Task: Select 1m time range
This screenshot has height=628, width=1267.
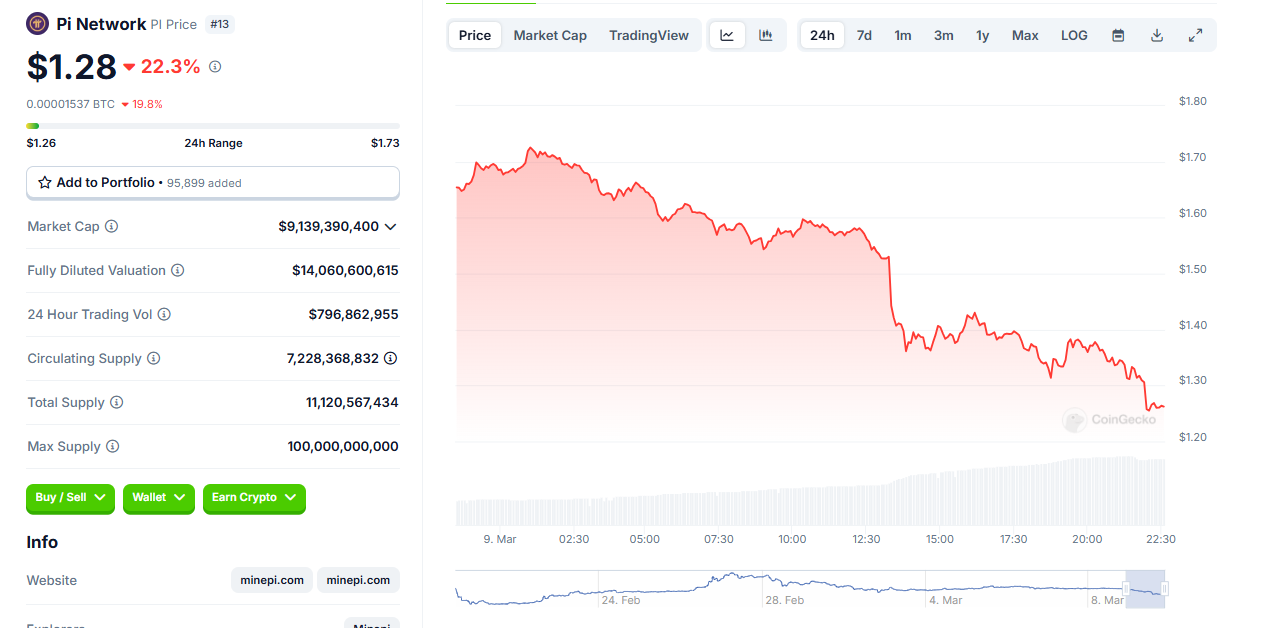Action: click(x=903, y=35)
